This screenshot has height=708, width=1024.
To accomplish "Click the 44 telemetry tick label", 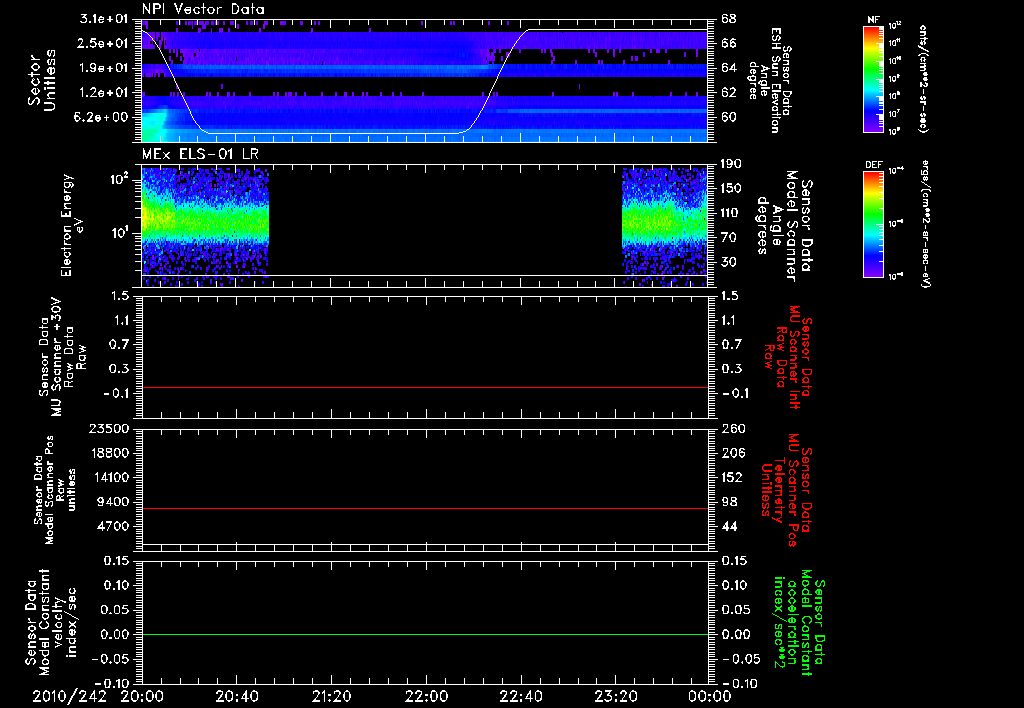I will pyautogui.click(x=729, y=526).
